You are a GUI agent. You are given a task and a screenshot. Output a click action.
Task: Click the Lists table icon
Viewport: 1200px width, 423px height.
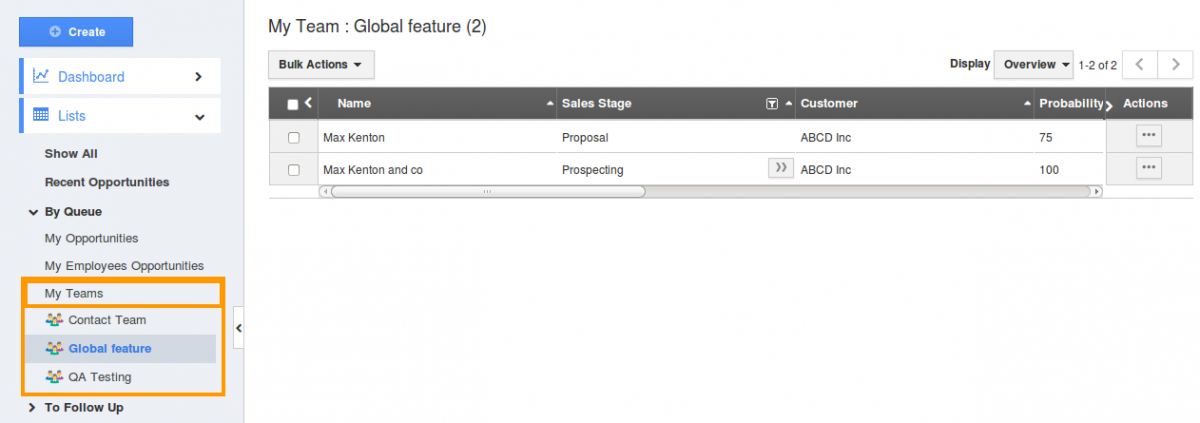point(41,115)
